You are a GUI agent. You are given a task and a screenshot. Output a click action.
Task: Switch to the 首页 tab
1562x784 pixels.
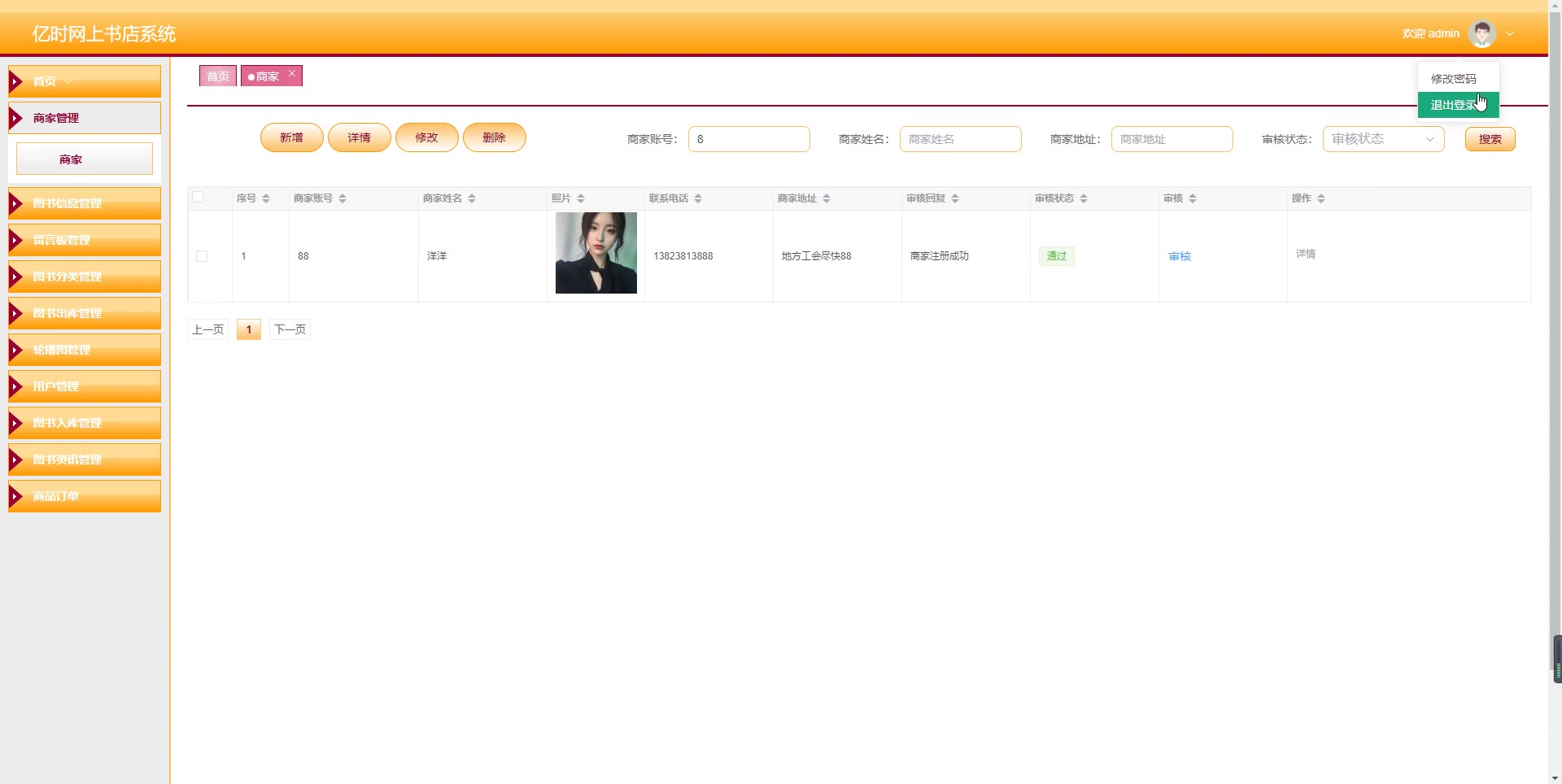pos(218,76)
